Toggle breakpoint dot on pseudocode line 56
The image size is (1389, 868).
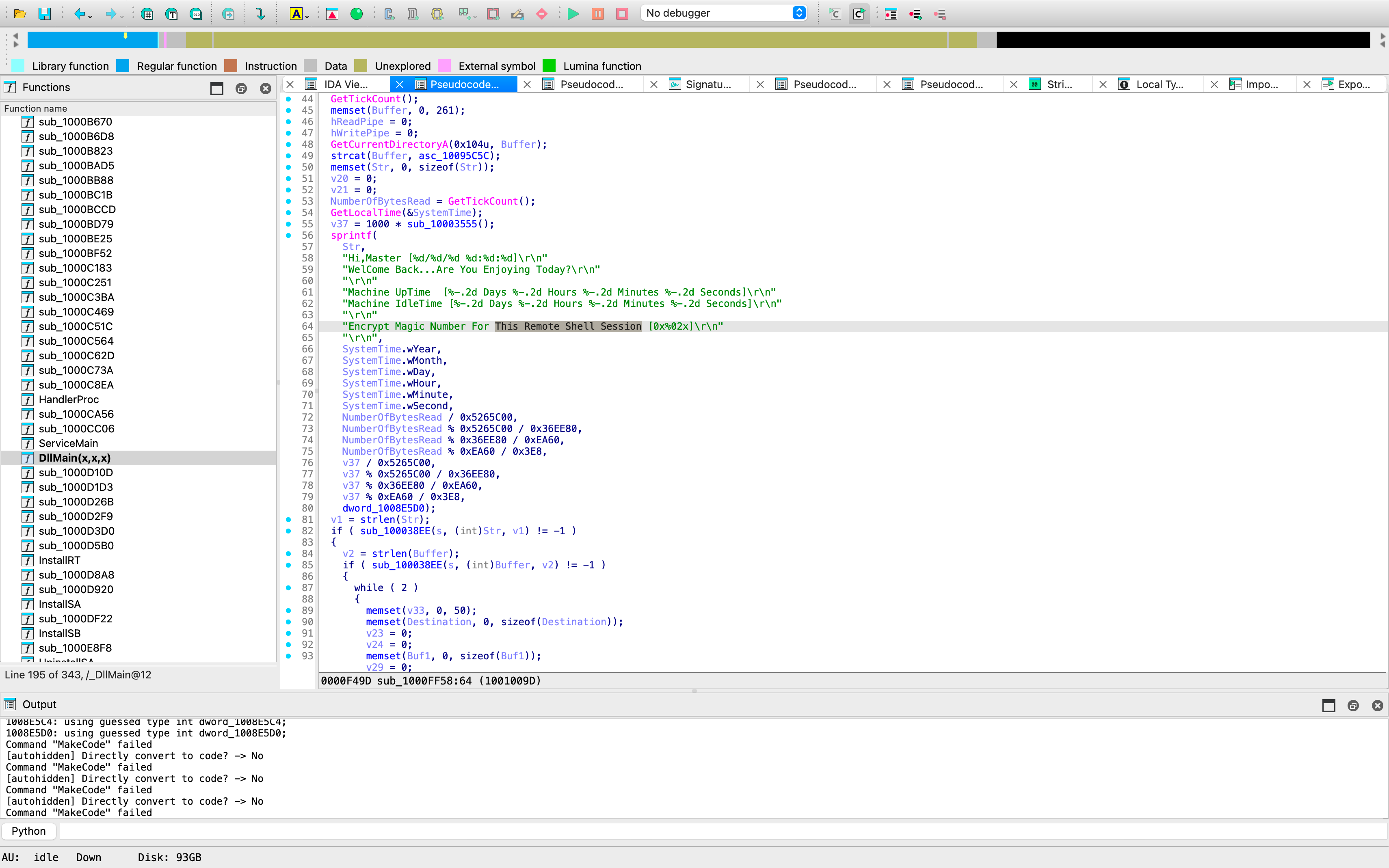coord(289,235)
